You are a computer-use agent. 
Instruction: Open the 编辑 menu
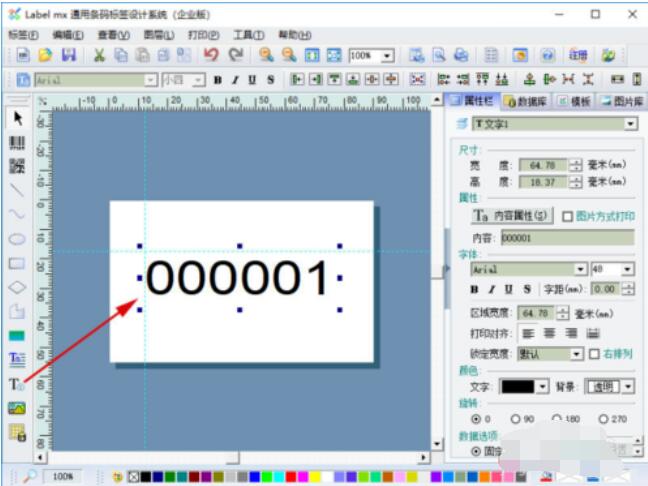[x=68, y=35]
